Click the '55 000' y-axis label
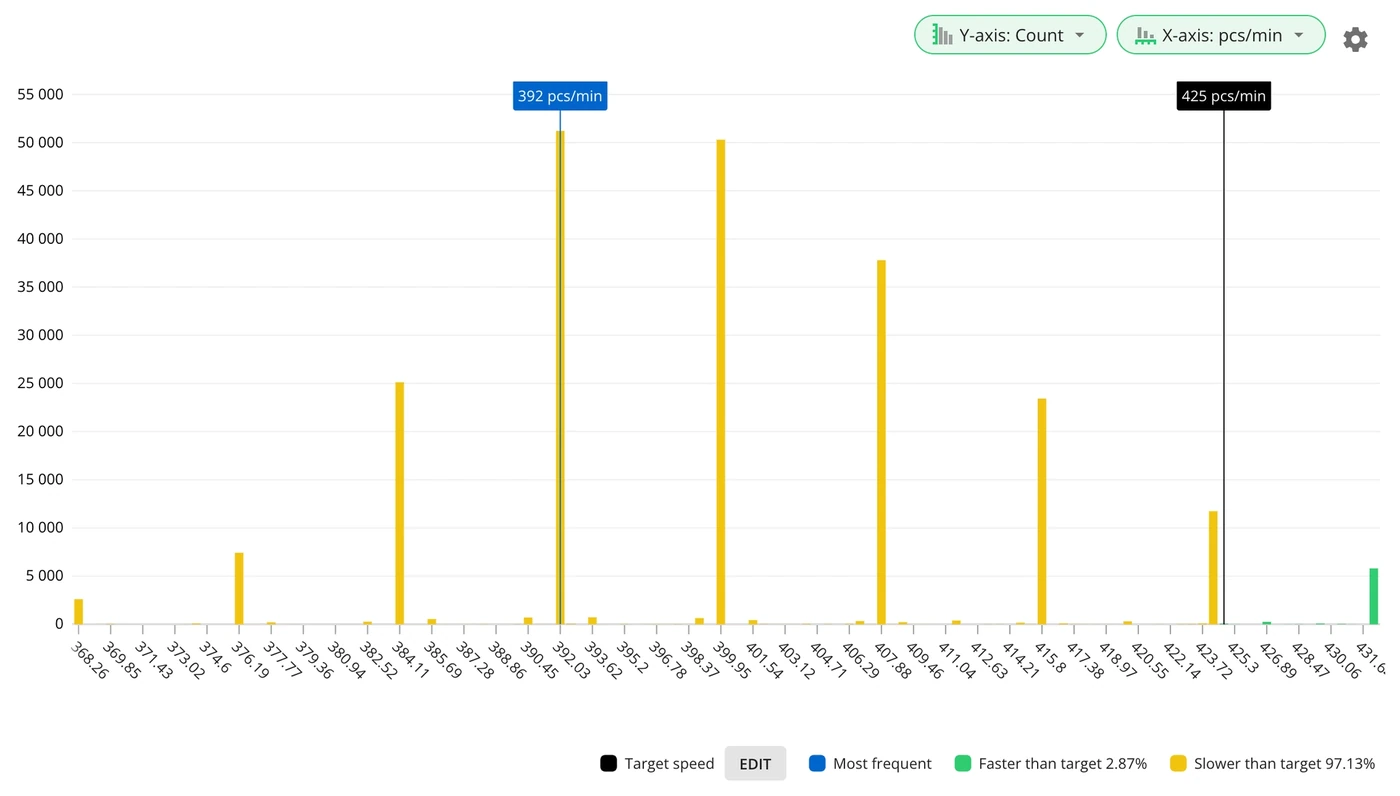This screenshot has width=1400, height=796. pos(41,94)
